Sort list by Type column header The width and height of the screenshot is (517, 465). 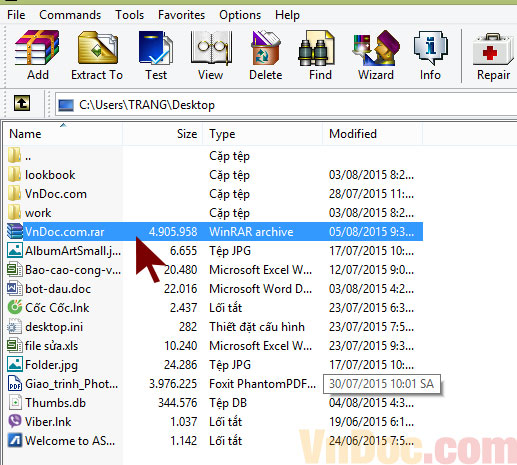coord(262,134)
